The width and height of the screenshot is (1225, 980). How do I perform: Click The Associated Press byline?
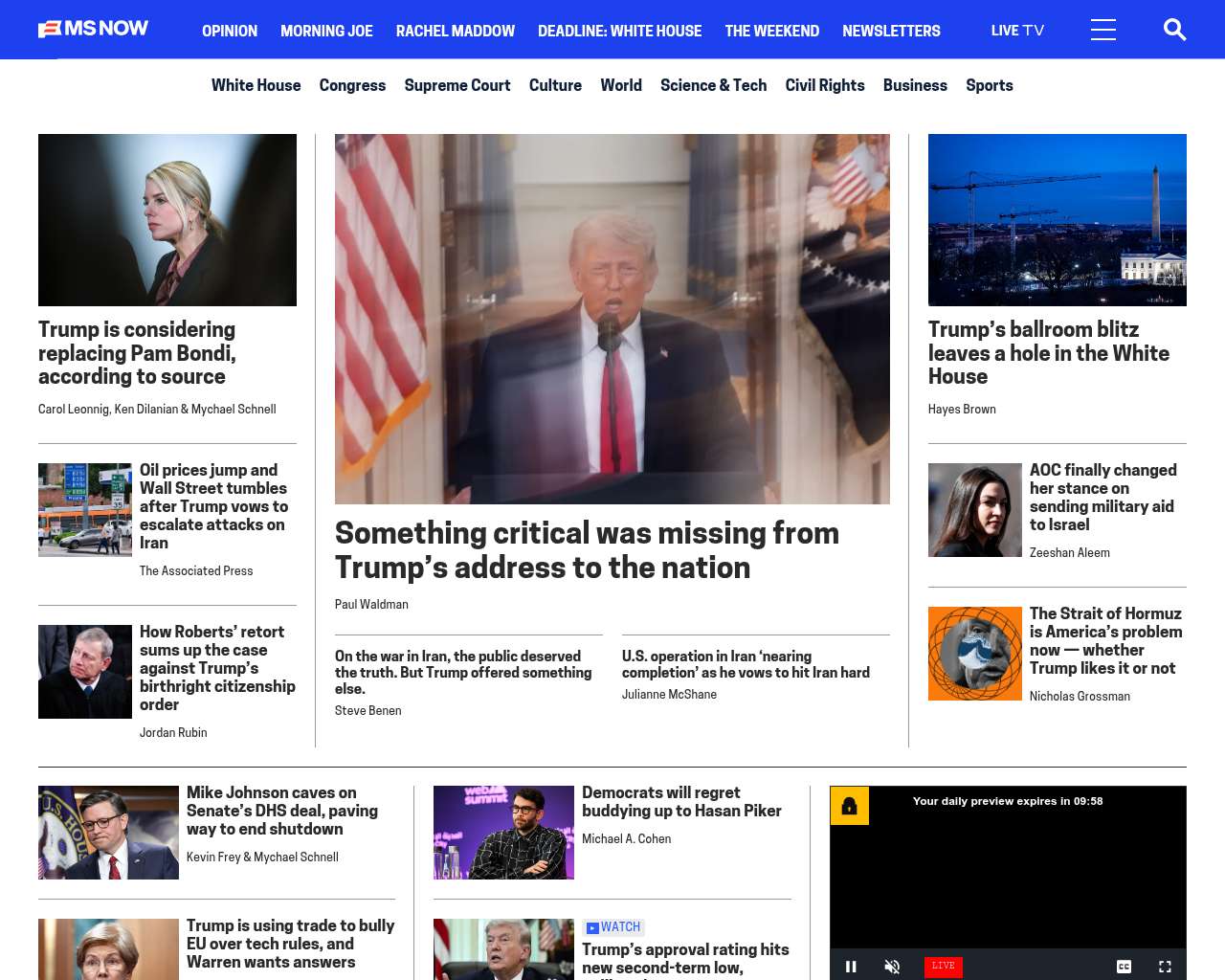[x=196, y=570]
